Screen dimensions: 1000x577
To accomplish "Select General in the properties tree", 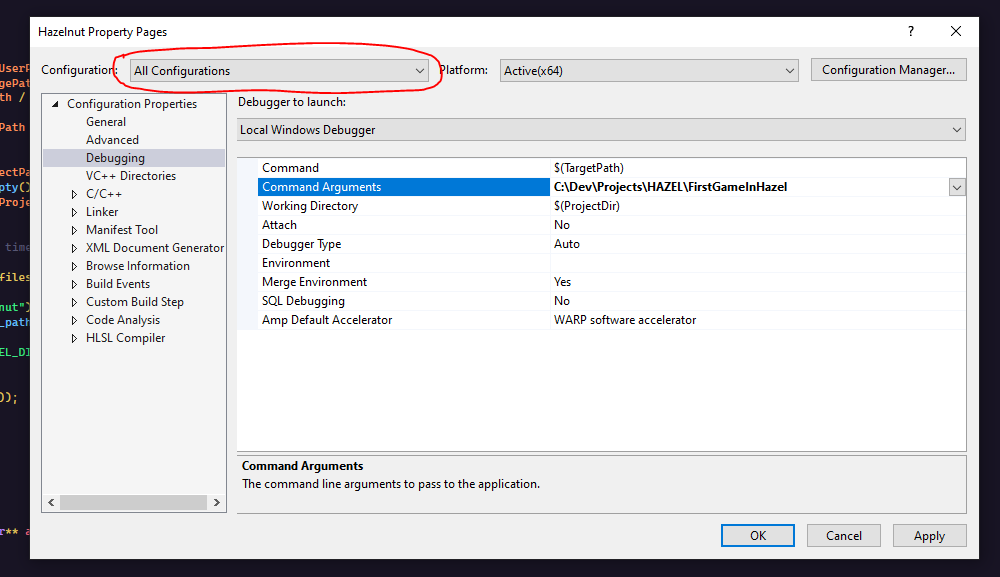I will [106, 122].
